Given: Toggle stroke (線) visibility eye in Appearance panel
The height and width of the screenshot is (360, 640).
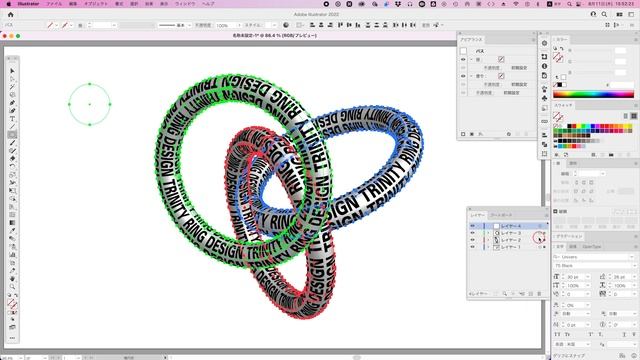Looking at the screenshot, I should click(463, 60).
